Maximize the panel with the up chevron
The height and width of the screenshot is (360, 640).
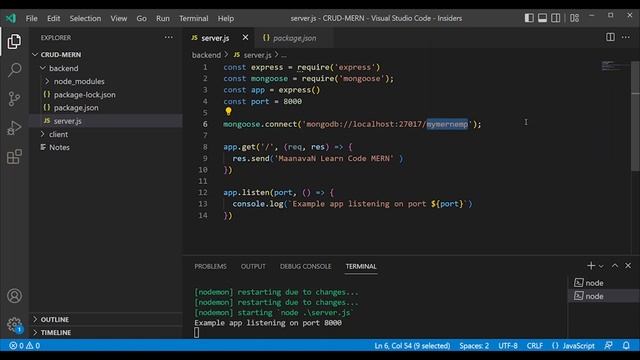coord(615,266)
